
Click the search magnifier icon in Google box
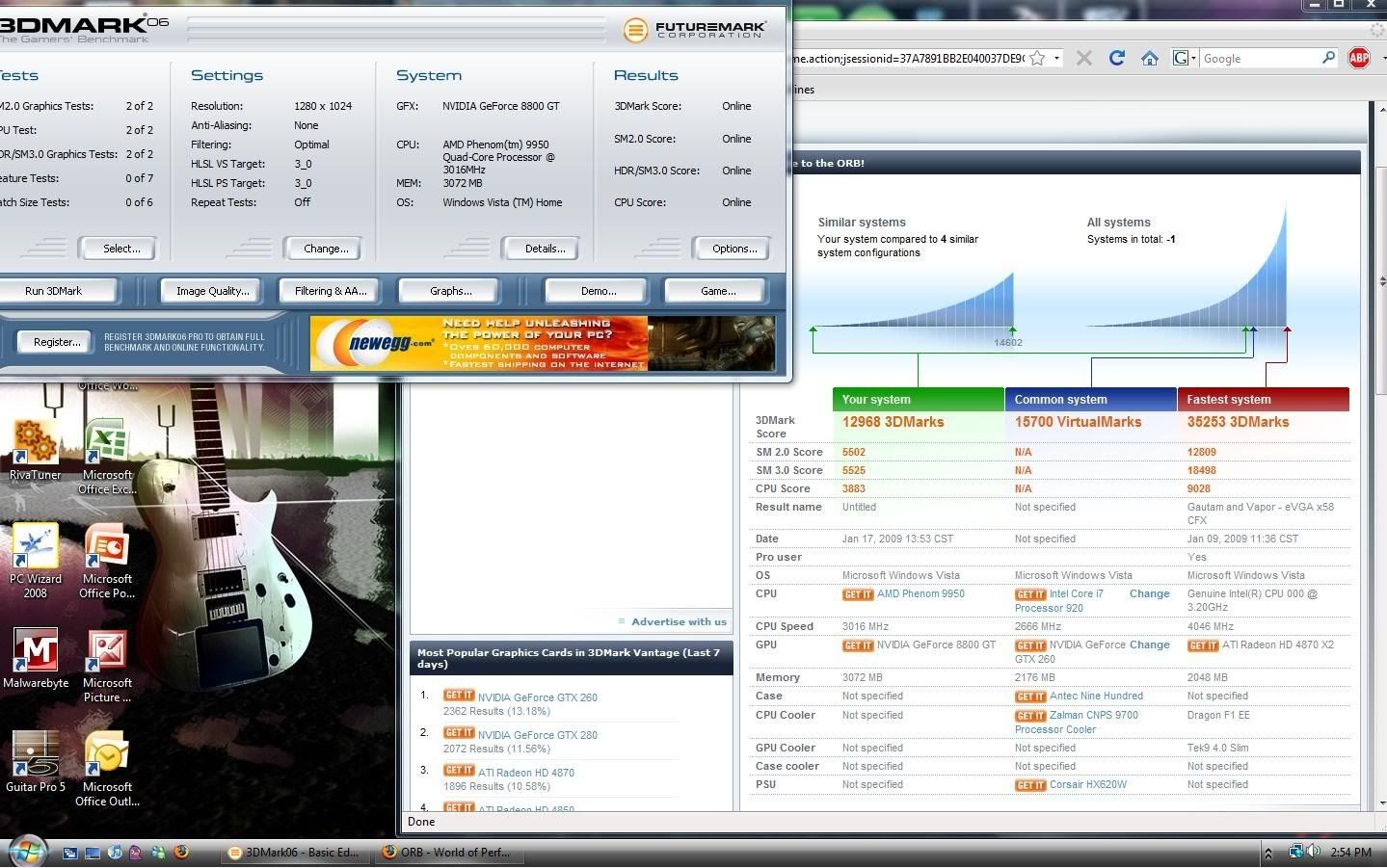coord(1328,58)
